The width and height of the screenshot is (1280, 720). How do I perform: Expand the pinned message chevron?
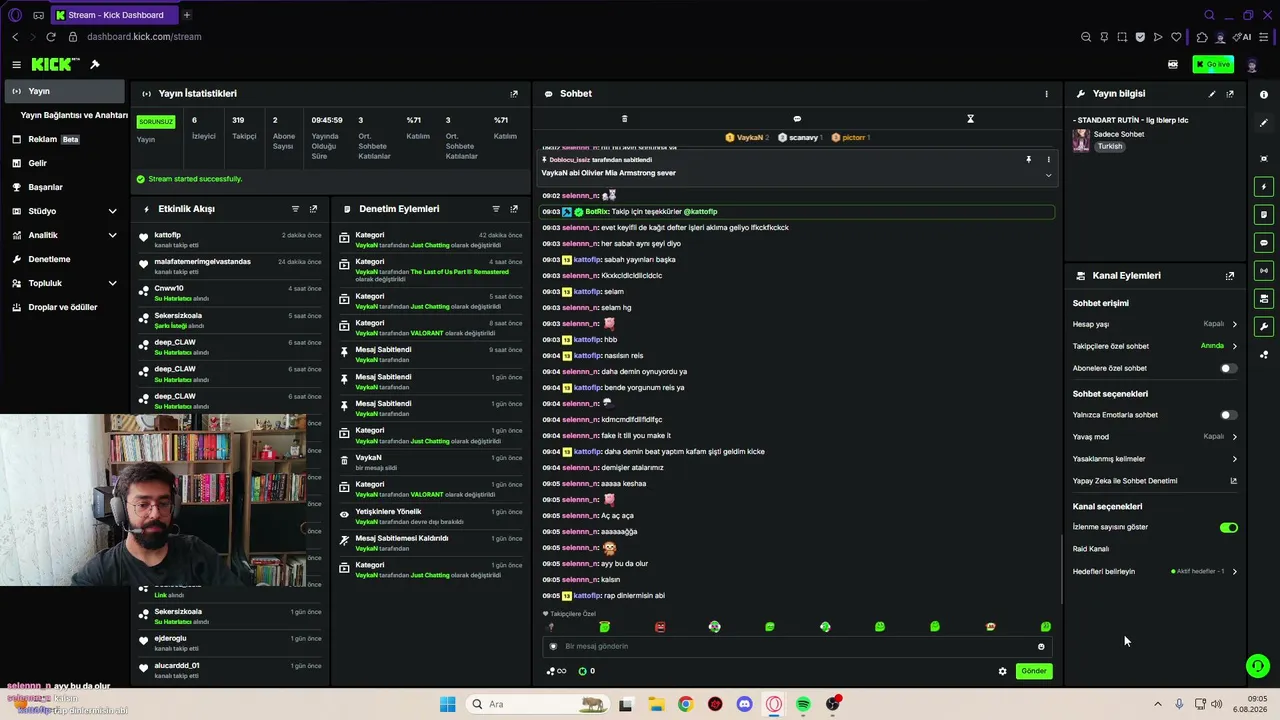point(1048,175)
